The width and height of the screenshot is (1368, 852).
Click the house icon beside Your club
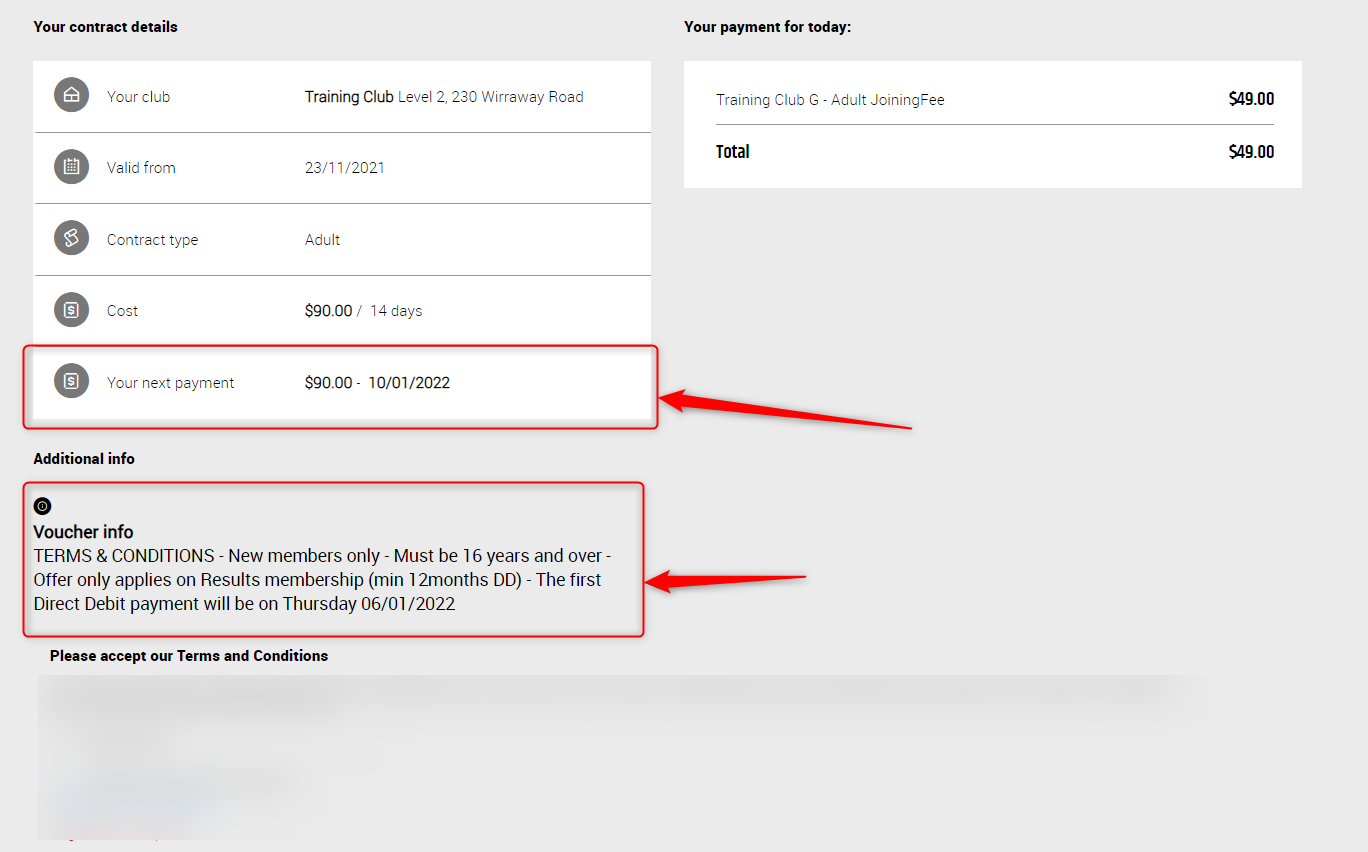coord(71,96)
